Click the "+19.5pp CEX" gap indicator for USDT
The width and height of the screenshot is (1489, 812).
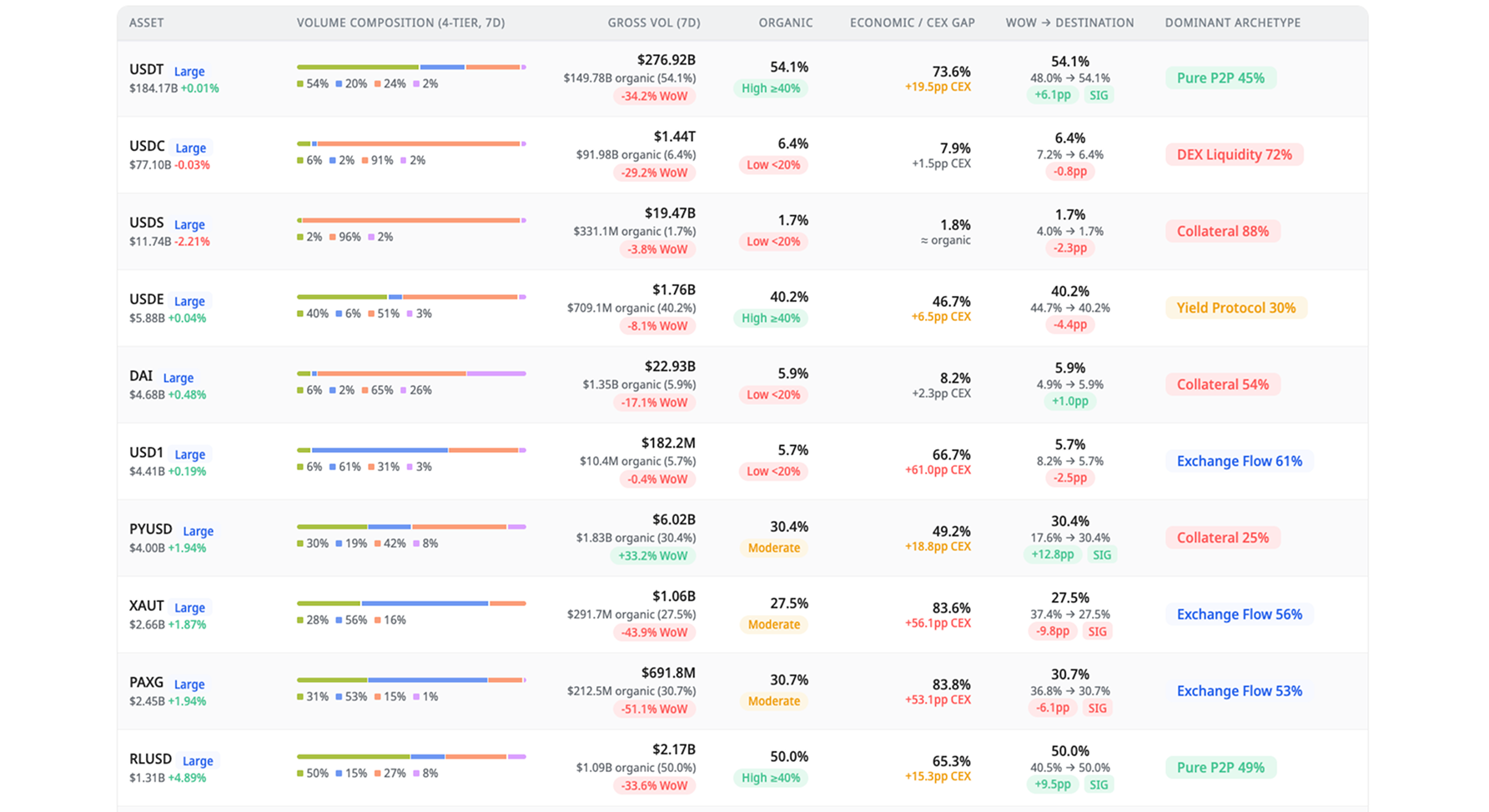pos(937,86)
